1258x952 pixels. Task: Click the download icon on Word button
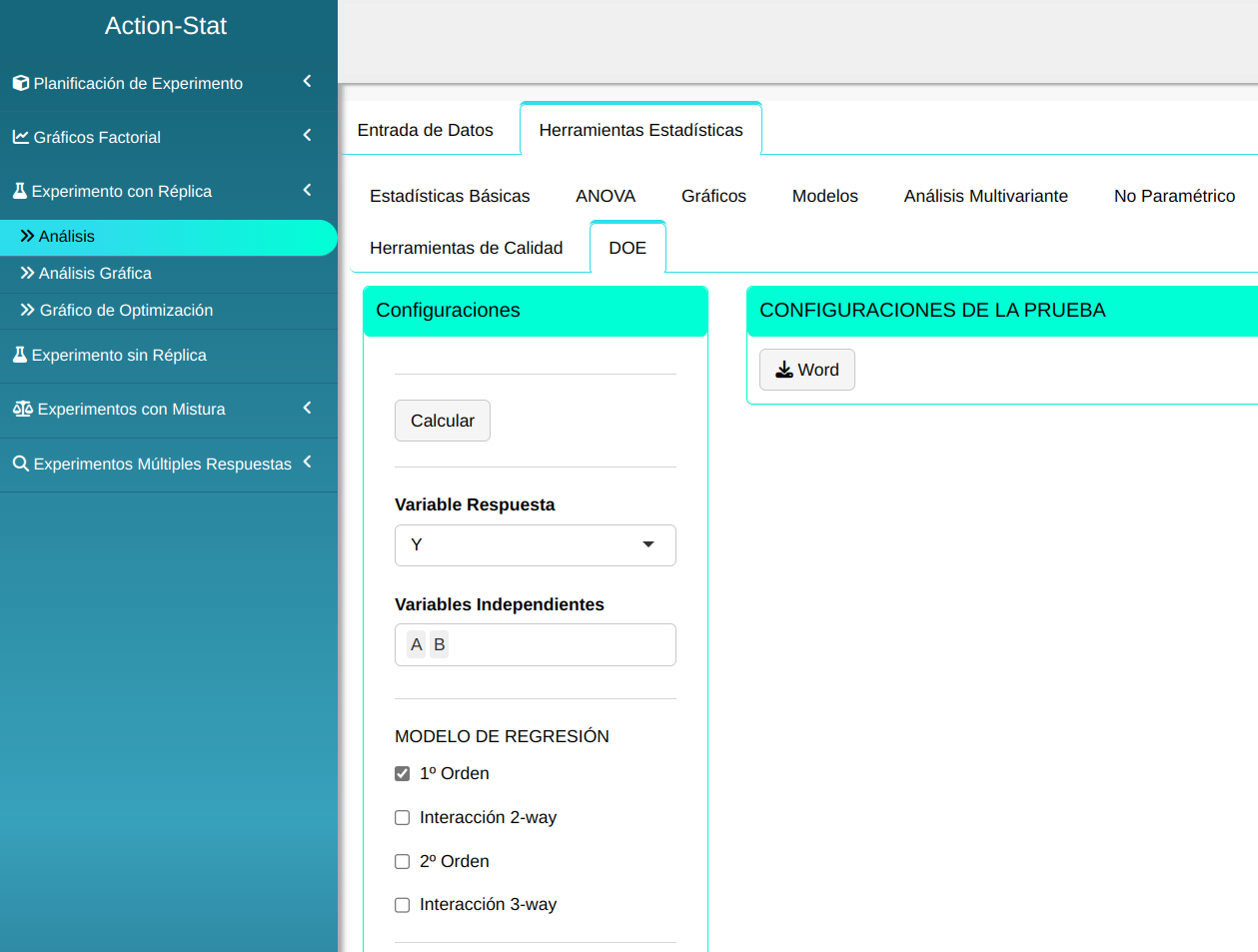[x=784, y=370]
